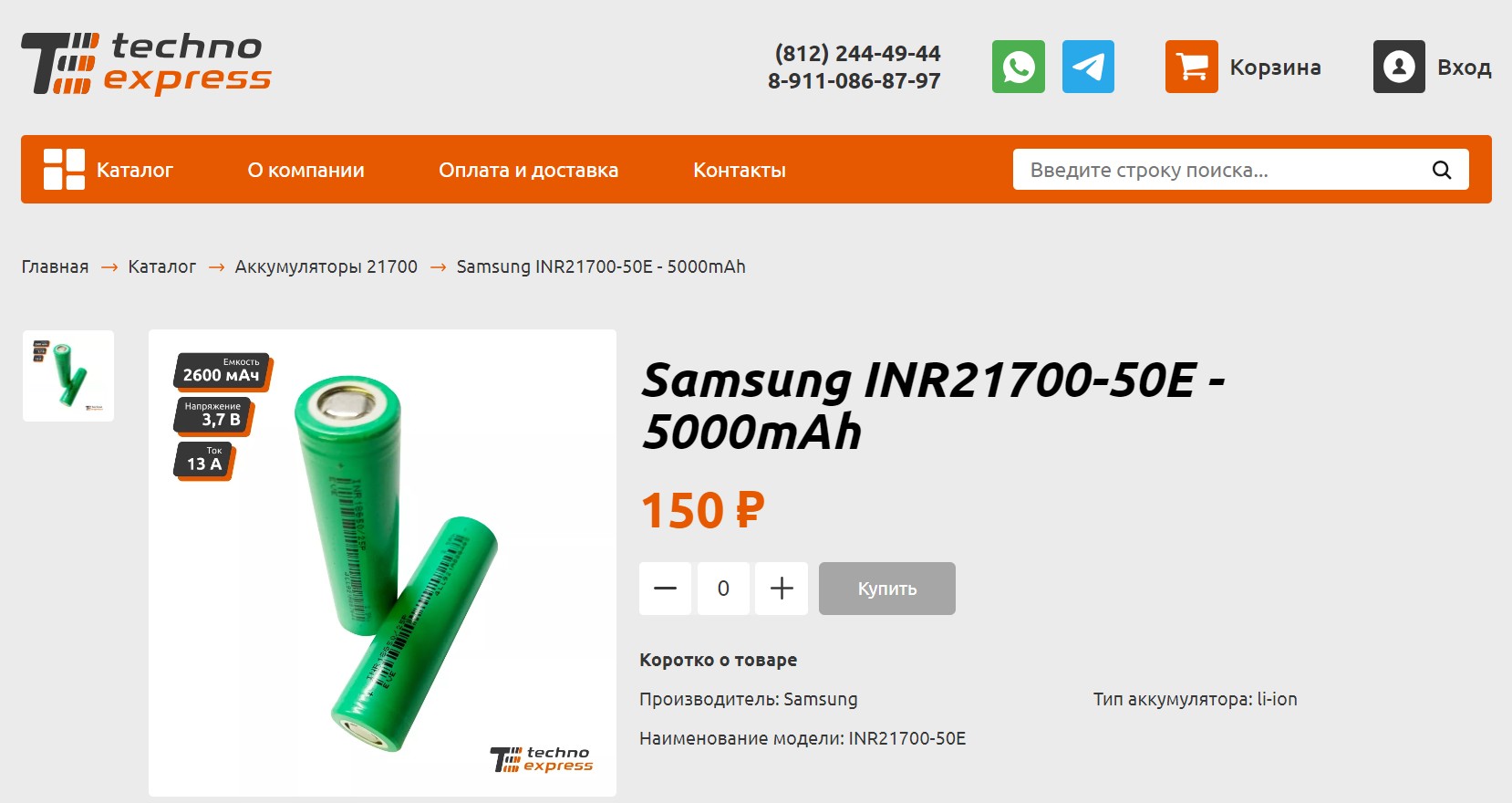Open the О компании menu item

coord(306,170)
